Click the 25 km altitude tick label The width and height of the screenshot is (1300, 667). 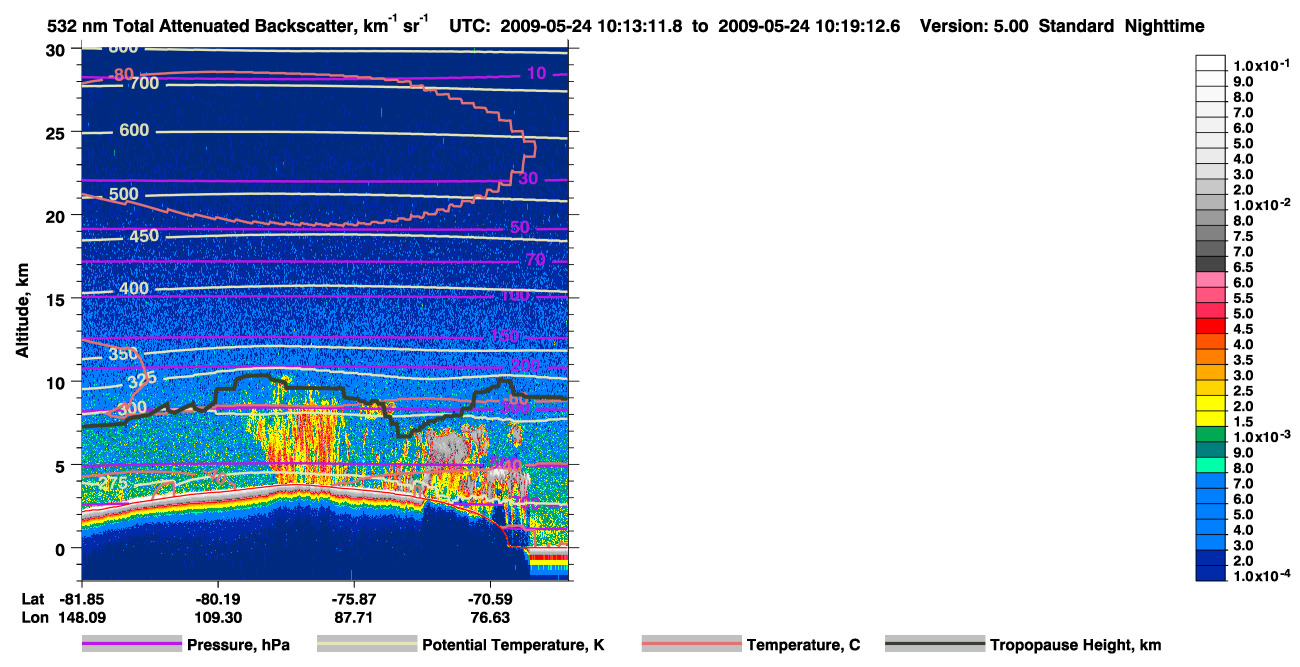(58, 132)
